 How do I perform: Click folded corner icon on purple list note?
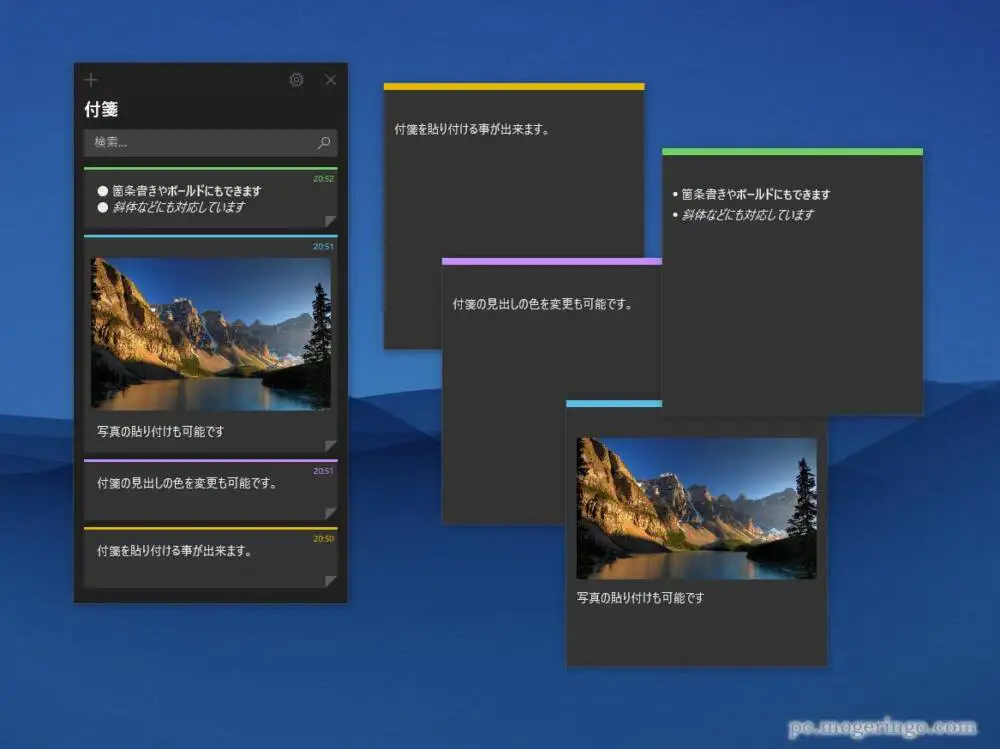click(x=330, y=513)
